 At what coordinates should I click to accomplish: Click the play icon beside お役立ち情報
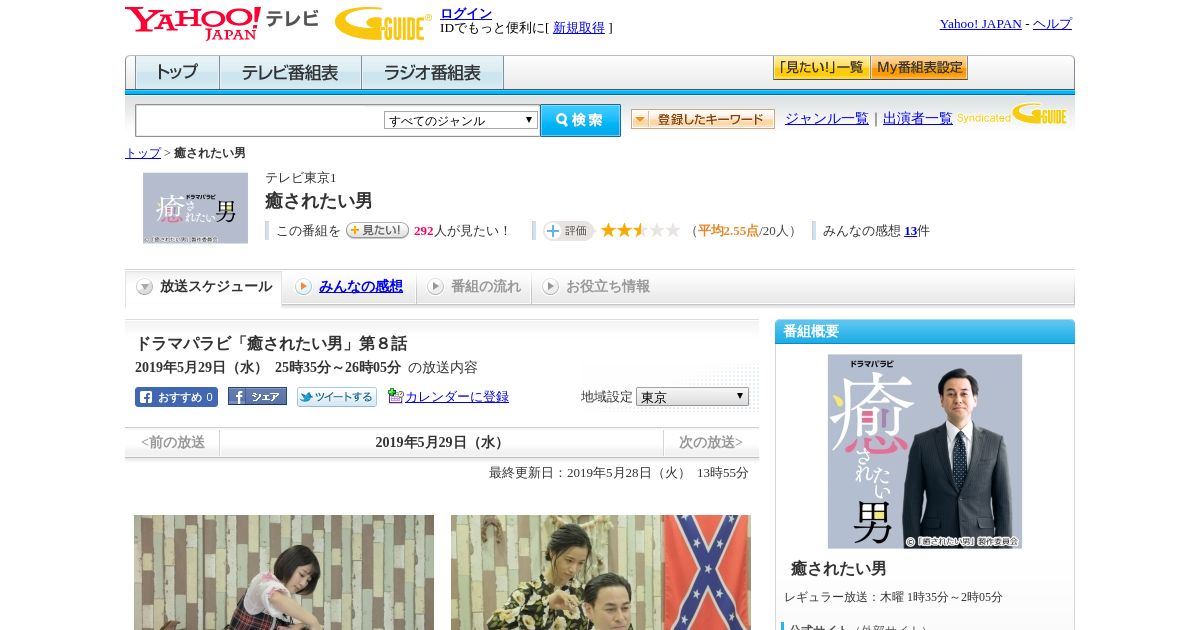pyautogui.click(x=550, y=287)
